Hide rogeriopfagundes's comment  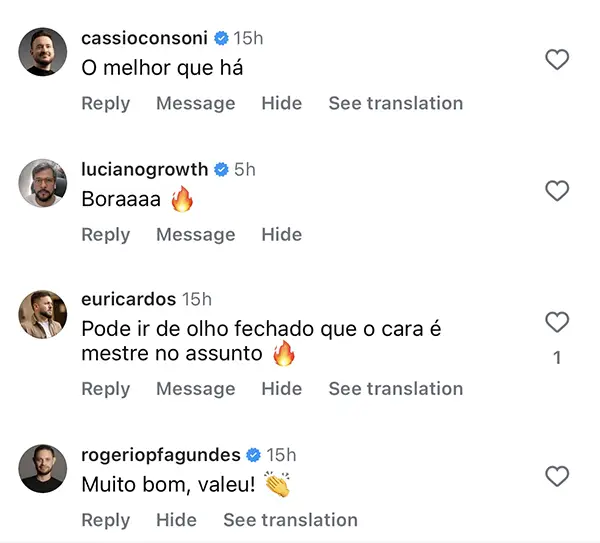[176, 520]
